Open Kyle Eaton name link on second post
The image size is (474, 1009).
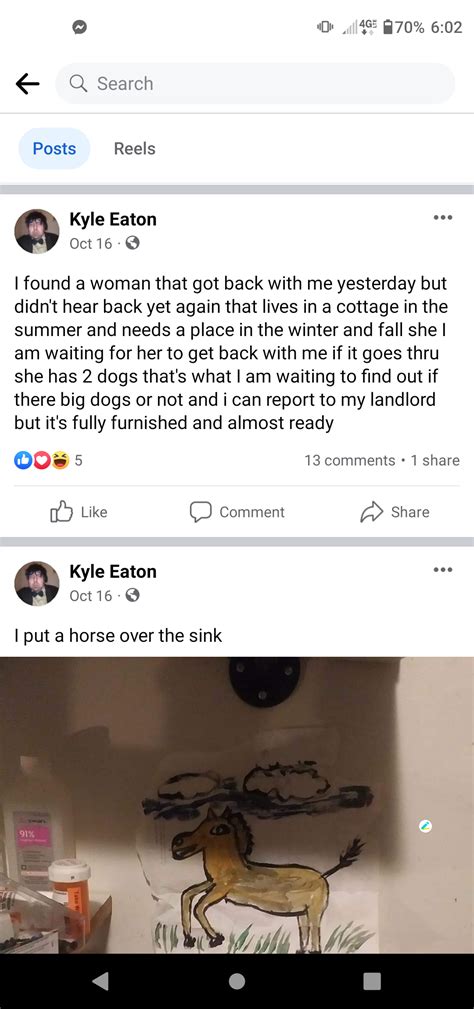click(113, 571)
